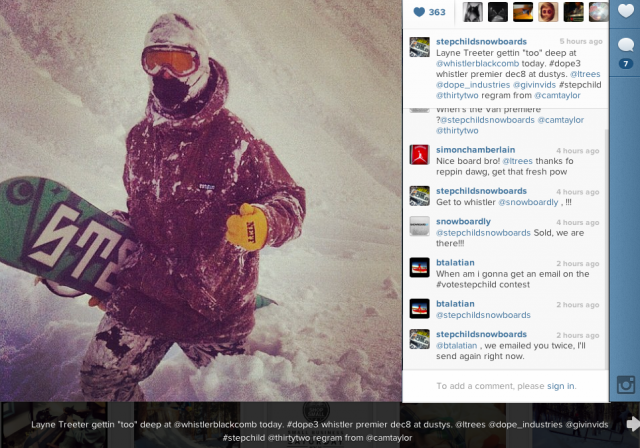Open stepchildsnowboards profile from caption header
640x448 pixels.
click(481, 42)
